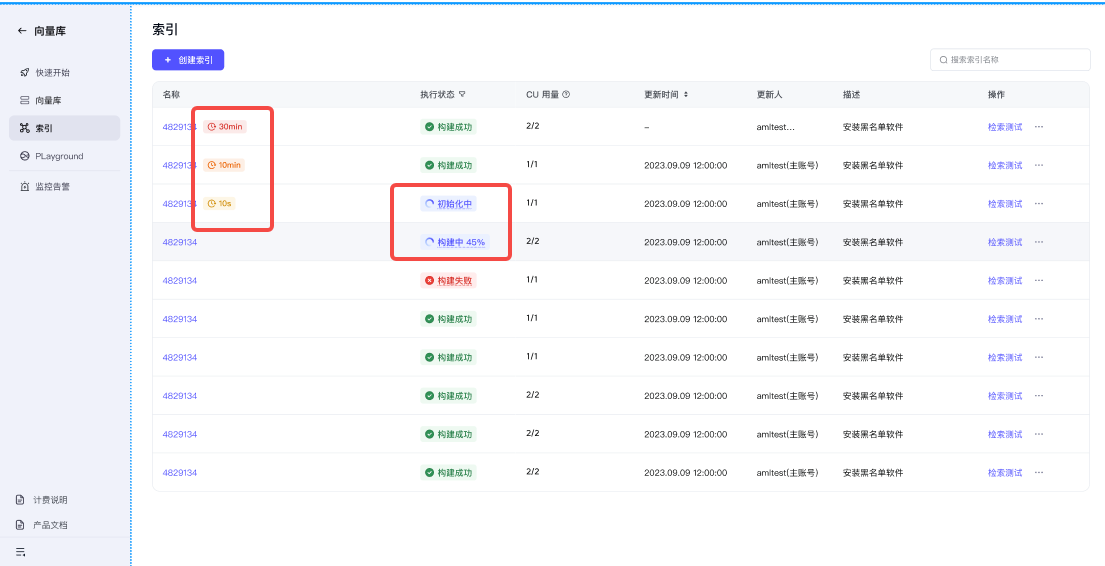
Task: Open more actions for the 初始化中 row
Action: tap(1039, 204)
